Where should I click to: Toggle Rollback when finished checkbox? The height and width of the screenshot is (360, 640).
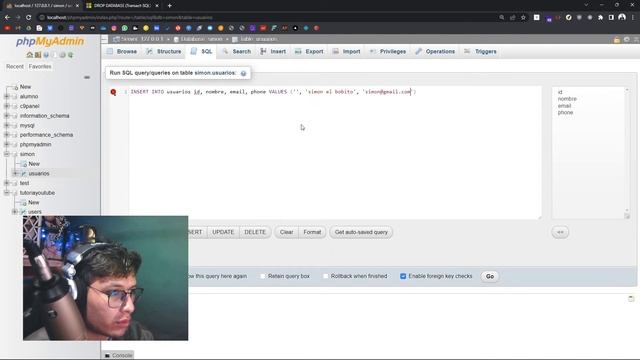coord(325,276)
